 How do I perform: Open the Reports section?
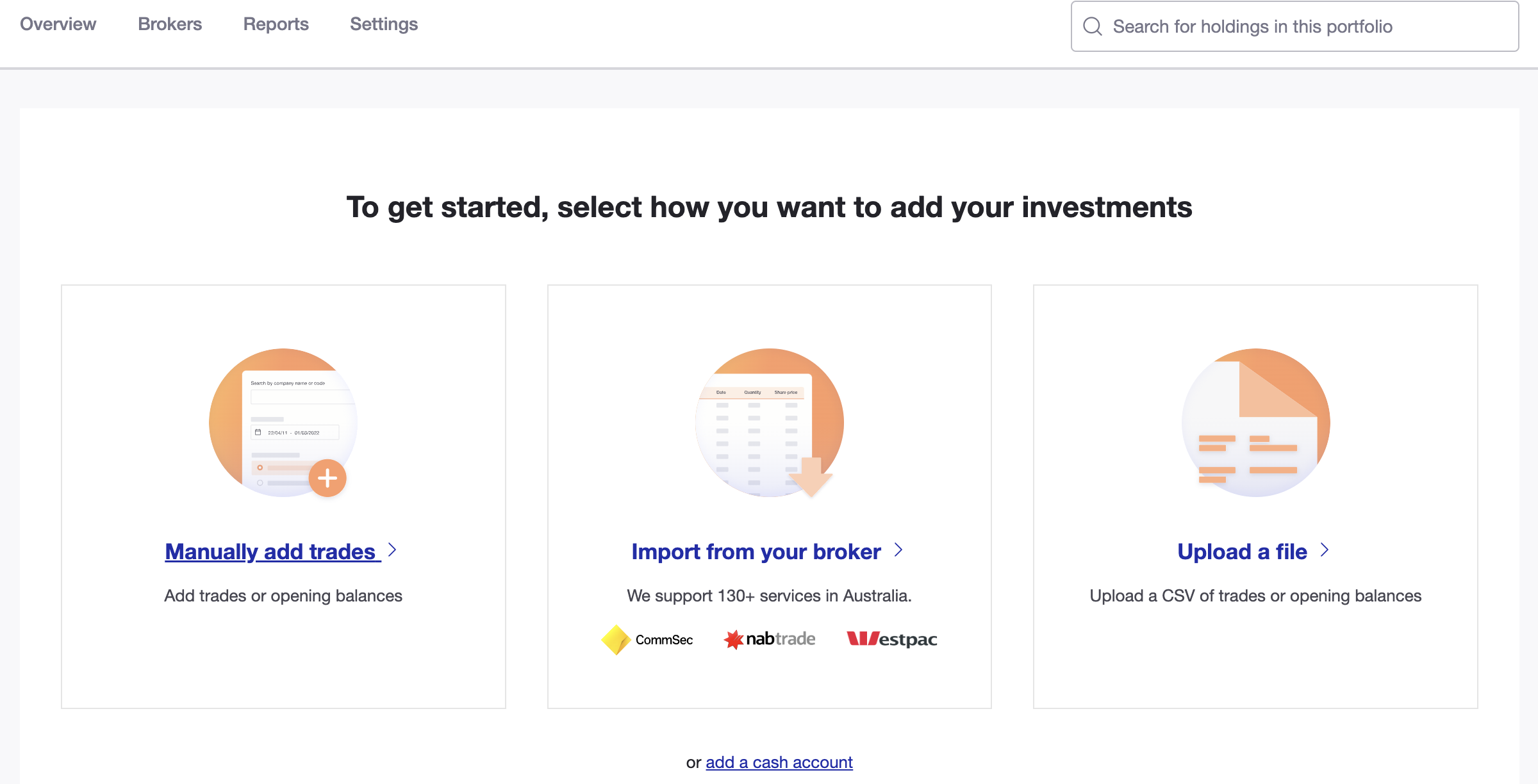(x=276, y=24)
